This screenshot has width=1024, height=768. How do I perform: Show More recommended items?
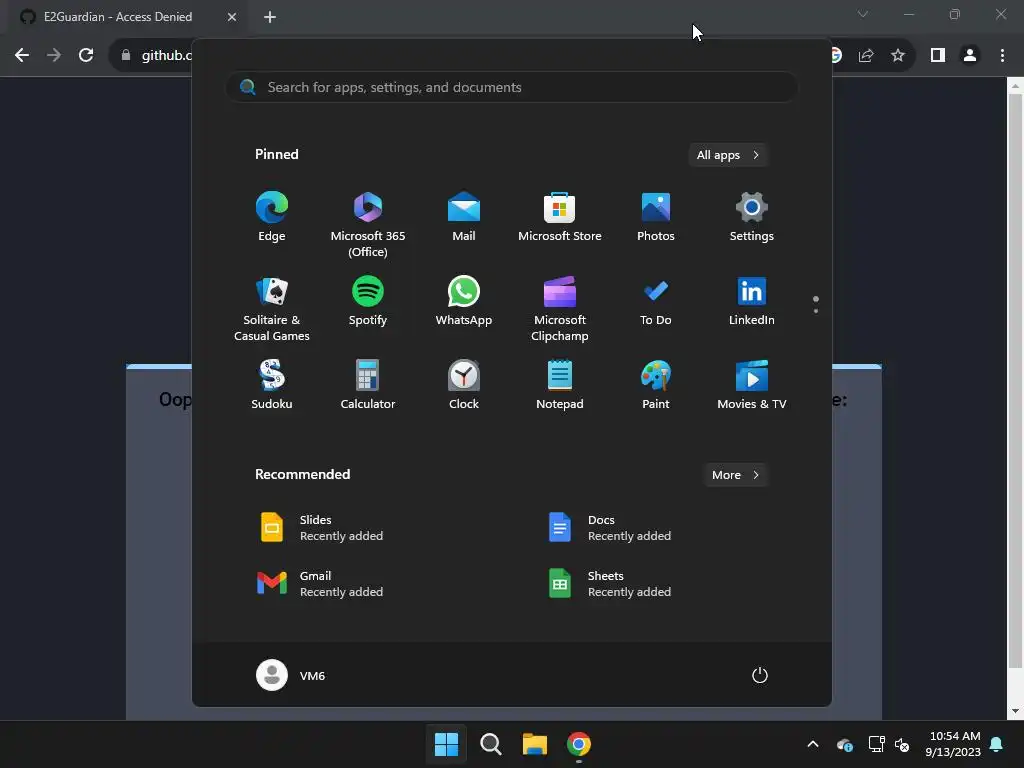[x=735, y=475]
